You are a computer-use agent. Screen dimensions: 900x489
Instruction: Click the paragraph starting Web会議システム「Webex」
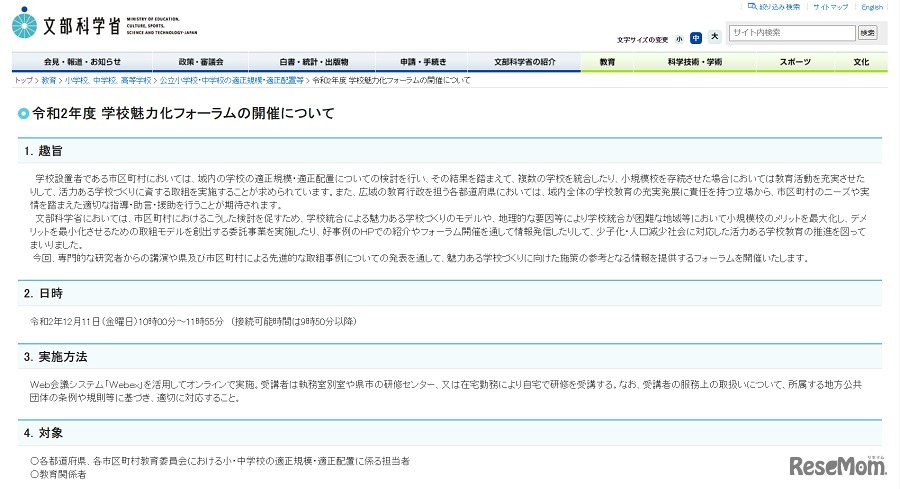coord(445,391)
